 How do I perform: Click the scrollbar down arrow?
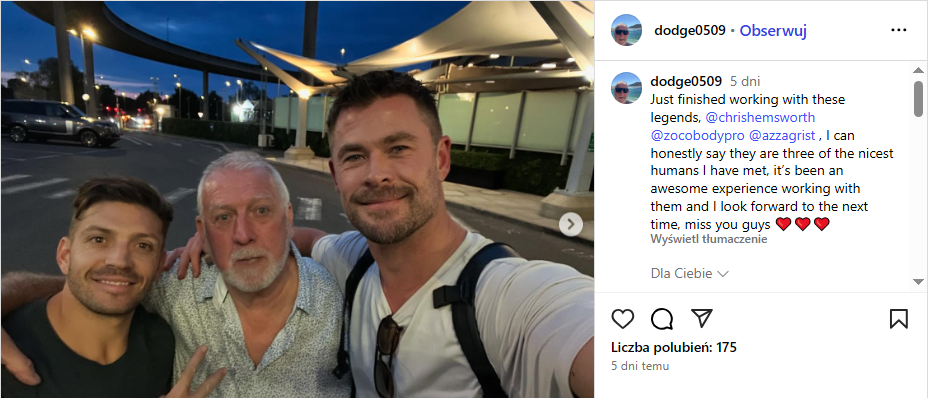coord(918,282)
